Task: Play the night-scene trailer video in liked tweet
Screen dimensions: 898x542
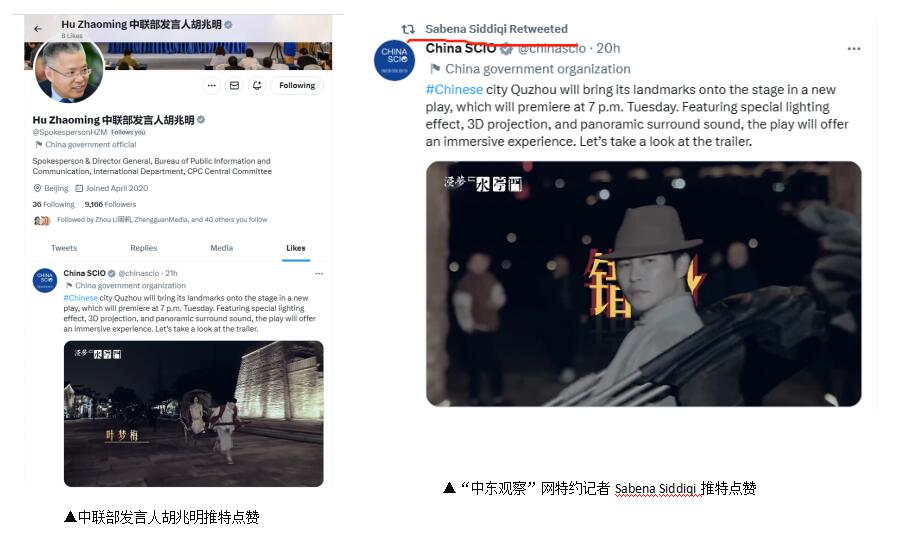Action: point(194,414)
